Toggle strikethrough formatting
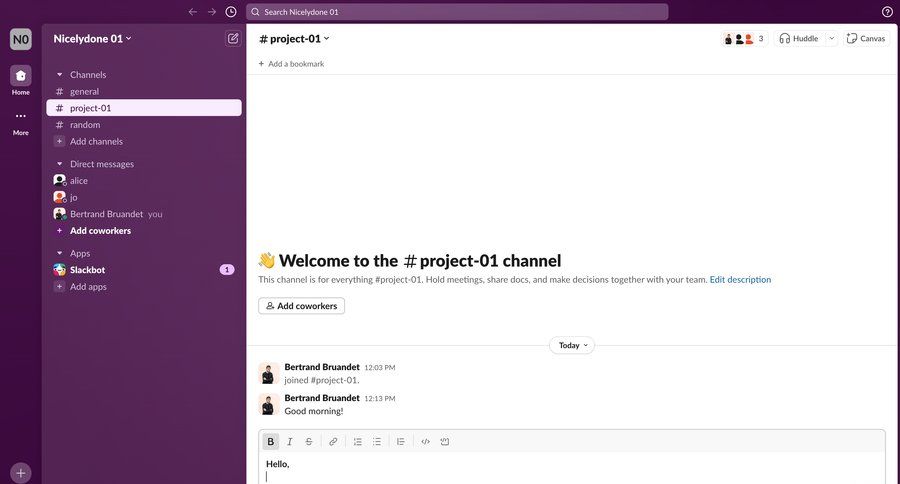This screenshot has width=900, height=484. [309, 442]
